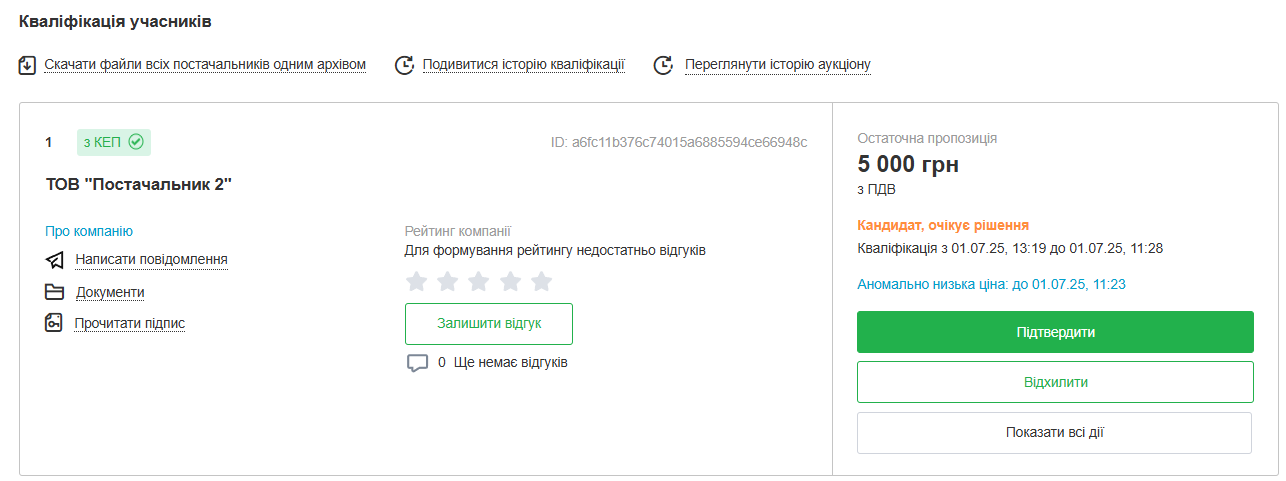Select the fifth rating star

pyautogui.click(x=541, y=281)
